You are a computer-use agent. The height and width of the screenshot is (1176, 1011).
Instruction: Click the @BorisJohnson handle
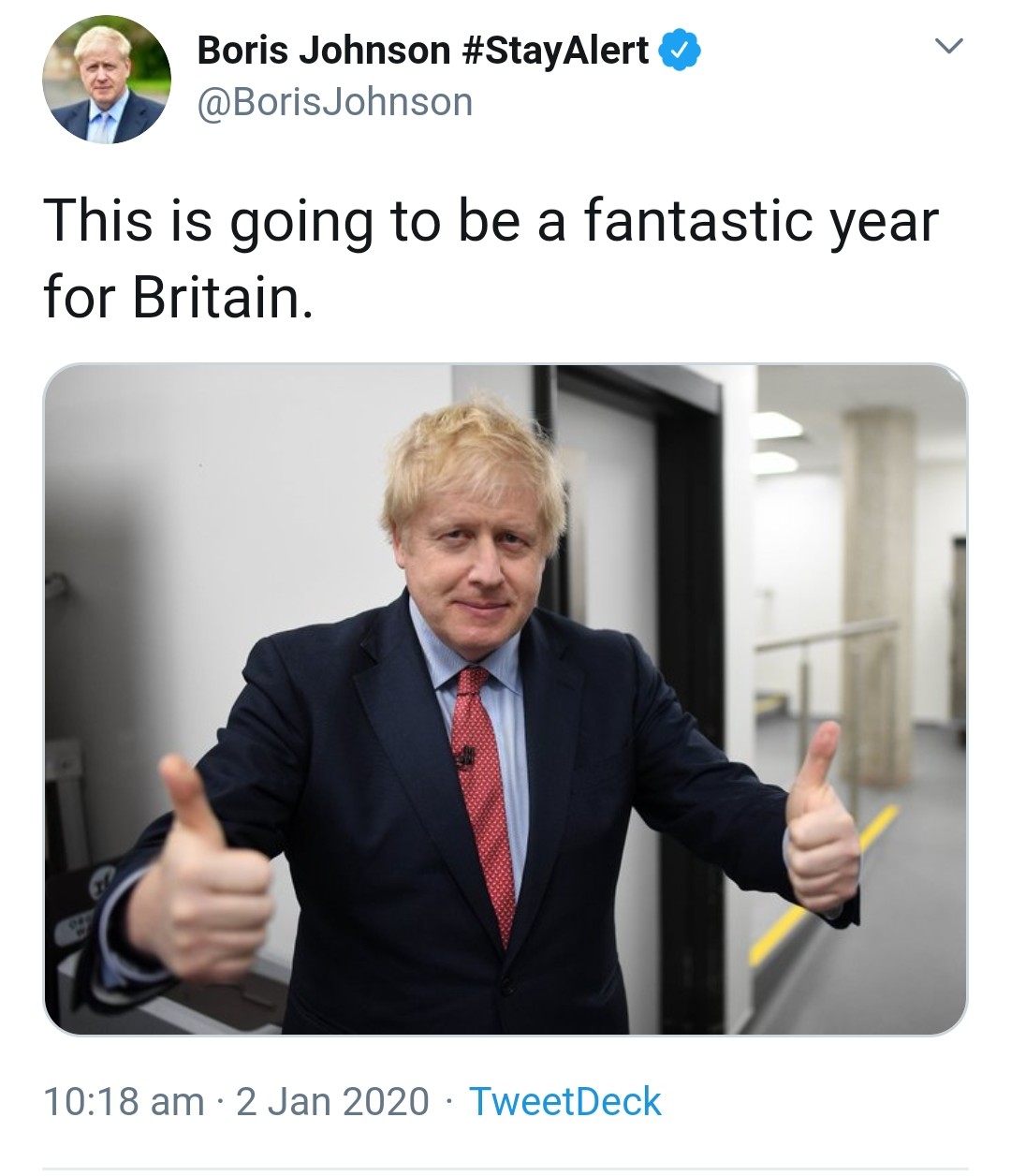pos(334,102)
